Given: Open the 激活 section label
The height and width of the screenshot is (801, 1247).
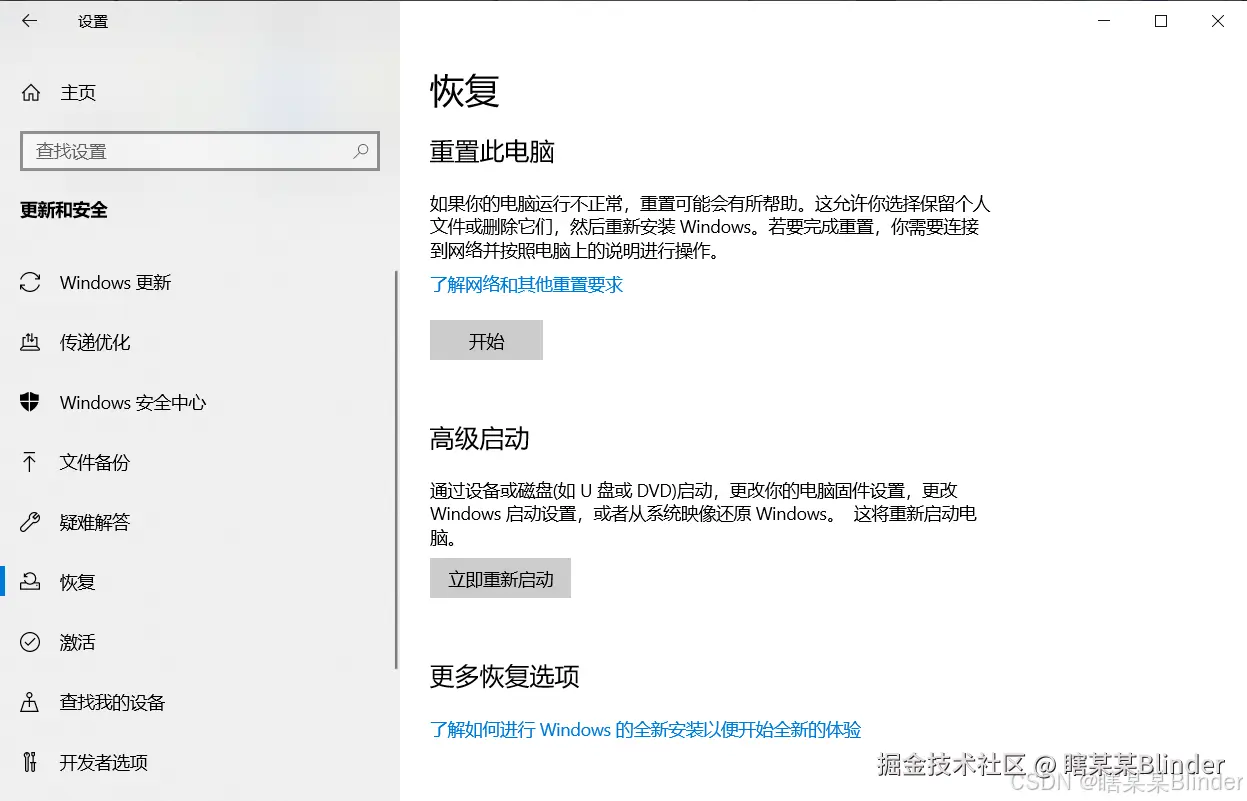Looking at the screenshot, I should (78, 642).
